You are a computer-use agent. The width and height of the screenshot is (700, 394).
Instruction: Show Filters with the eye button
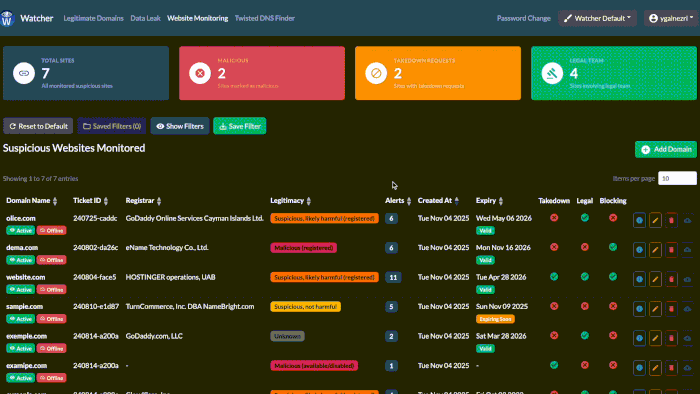[x=180, y=126]
